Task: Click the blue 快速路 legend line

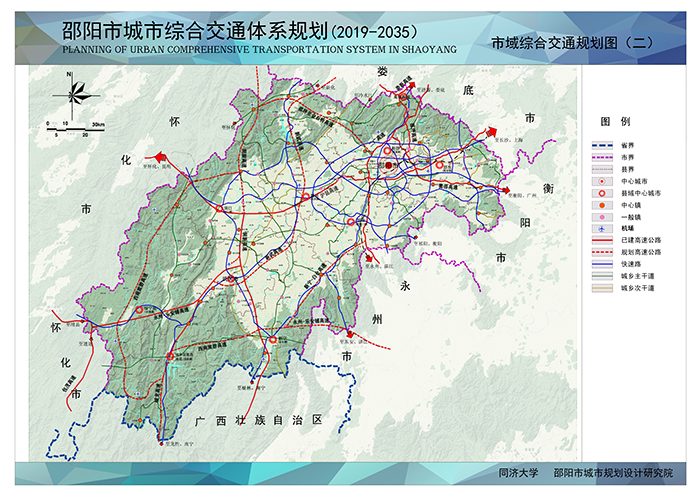Action: (600, 264)
